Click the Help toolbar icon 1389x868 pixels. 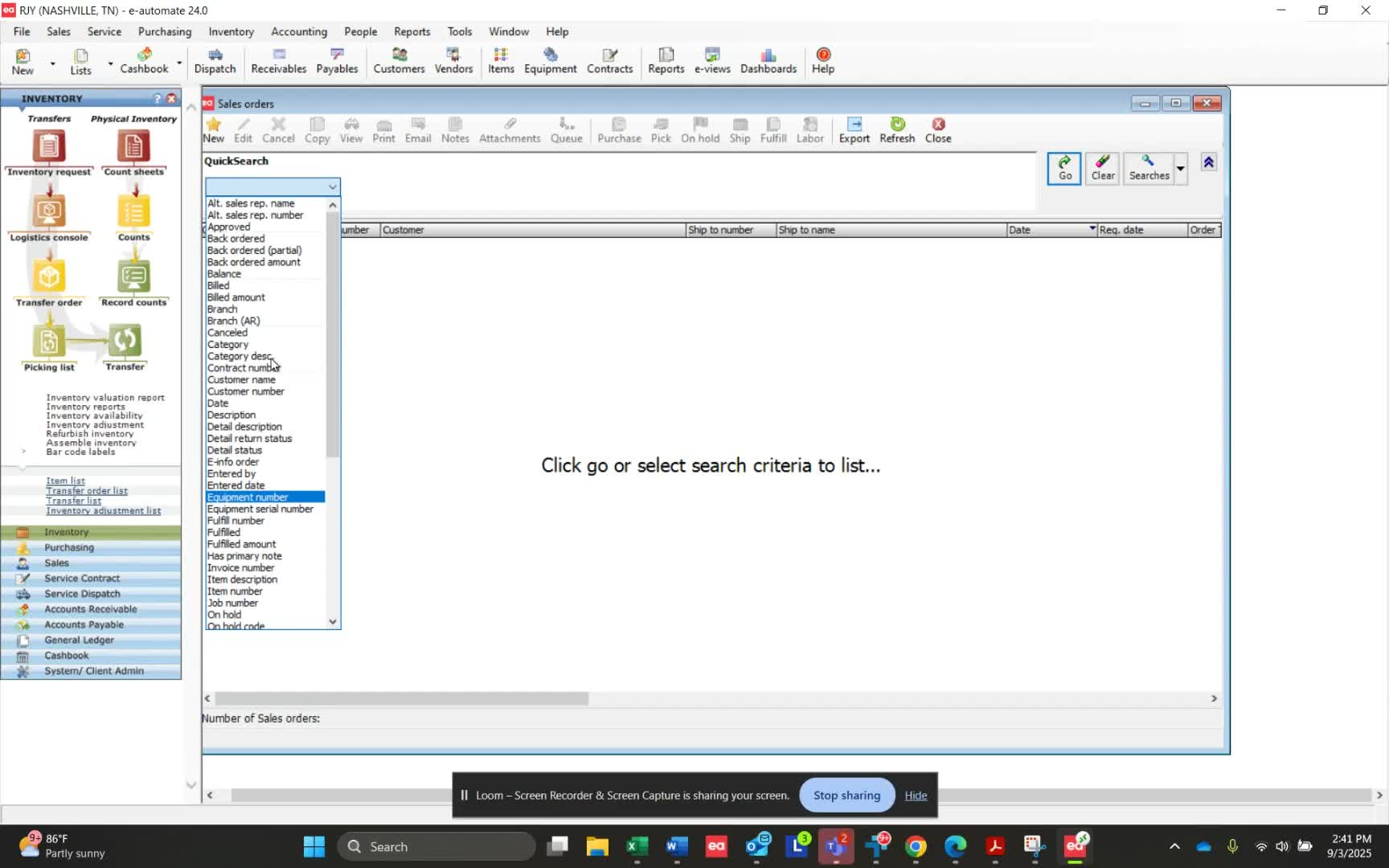point(823,60)
